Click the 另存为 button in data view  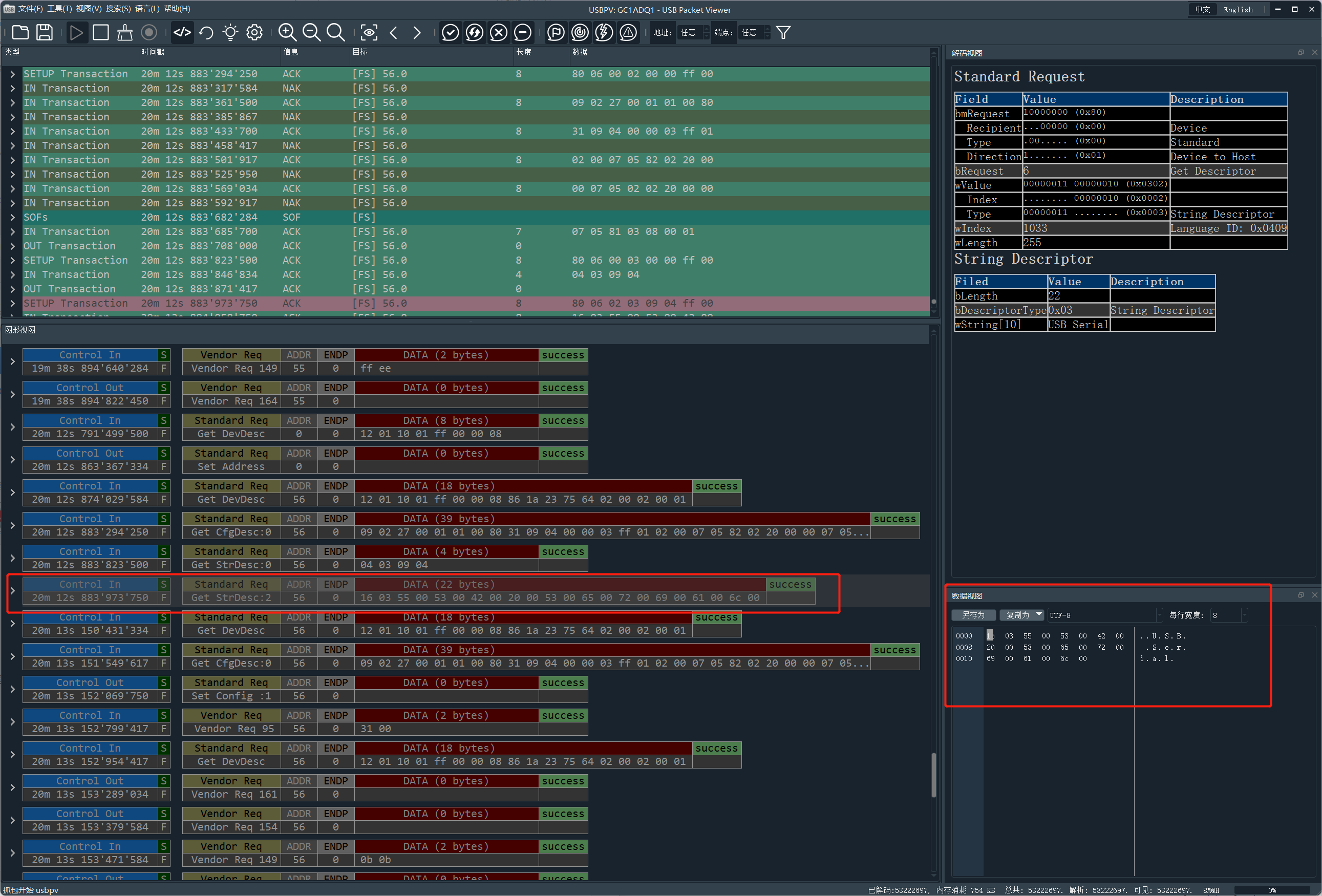973,615
